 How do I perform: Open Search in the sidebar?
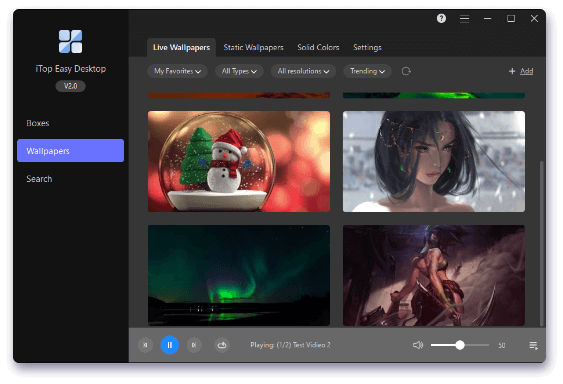(70, 179)
